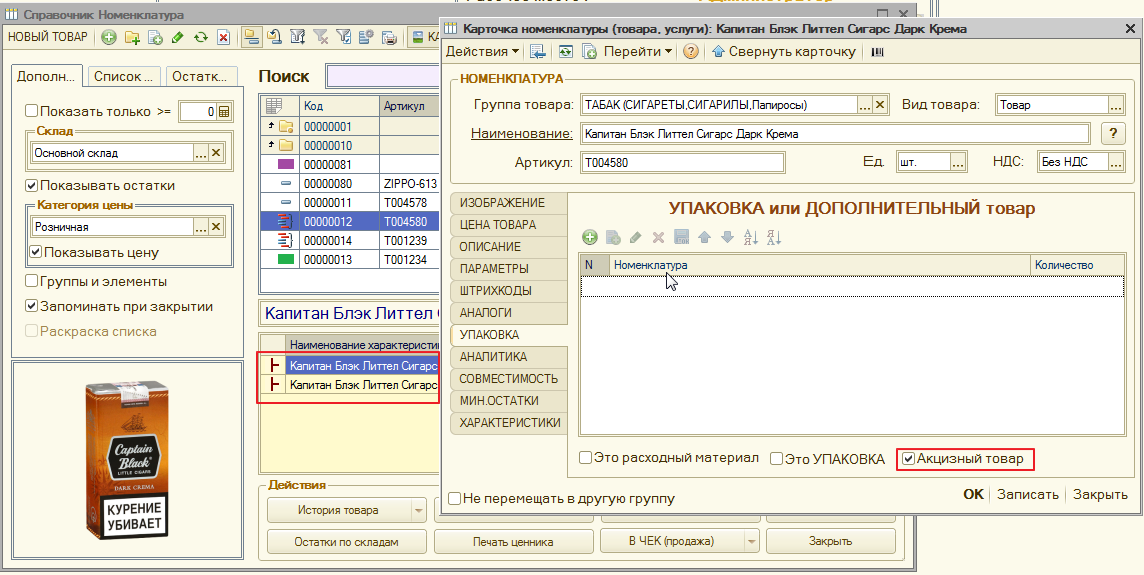The width and height of the screenshot is (1144, 575).
Task: Enable 'Показать только >=' checkbox
Action: tap(31, 111)
